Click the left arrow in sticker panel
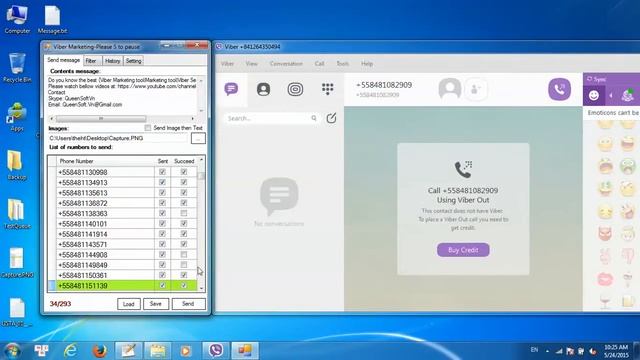This screenshot has height=360, width=640. 611,96
